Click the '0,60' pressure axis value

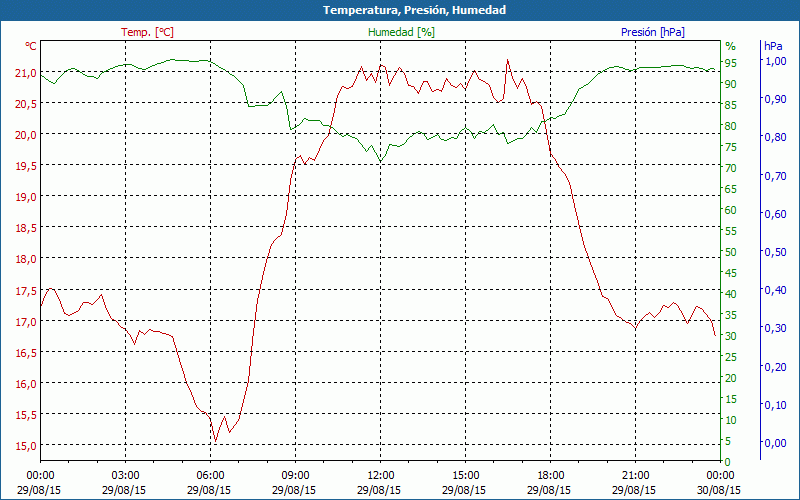coord(775,214)
